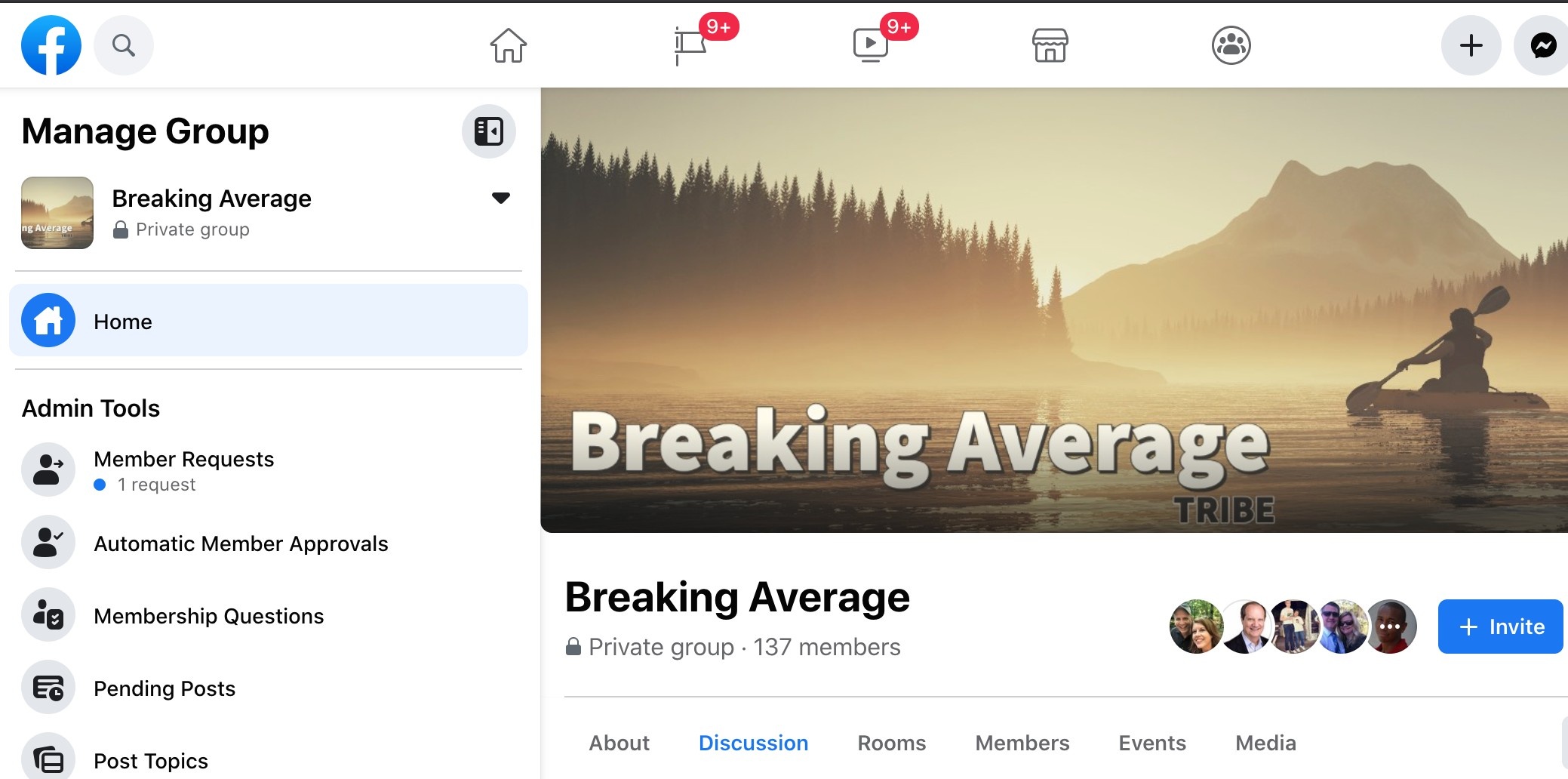Collapse the Manage Group sidebar panel
The image size is (1568, 779).
pos(489,131)
